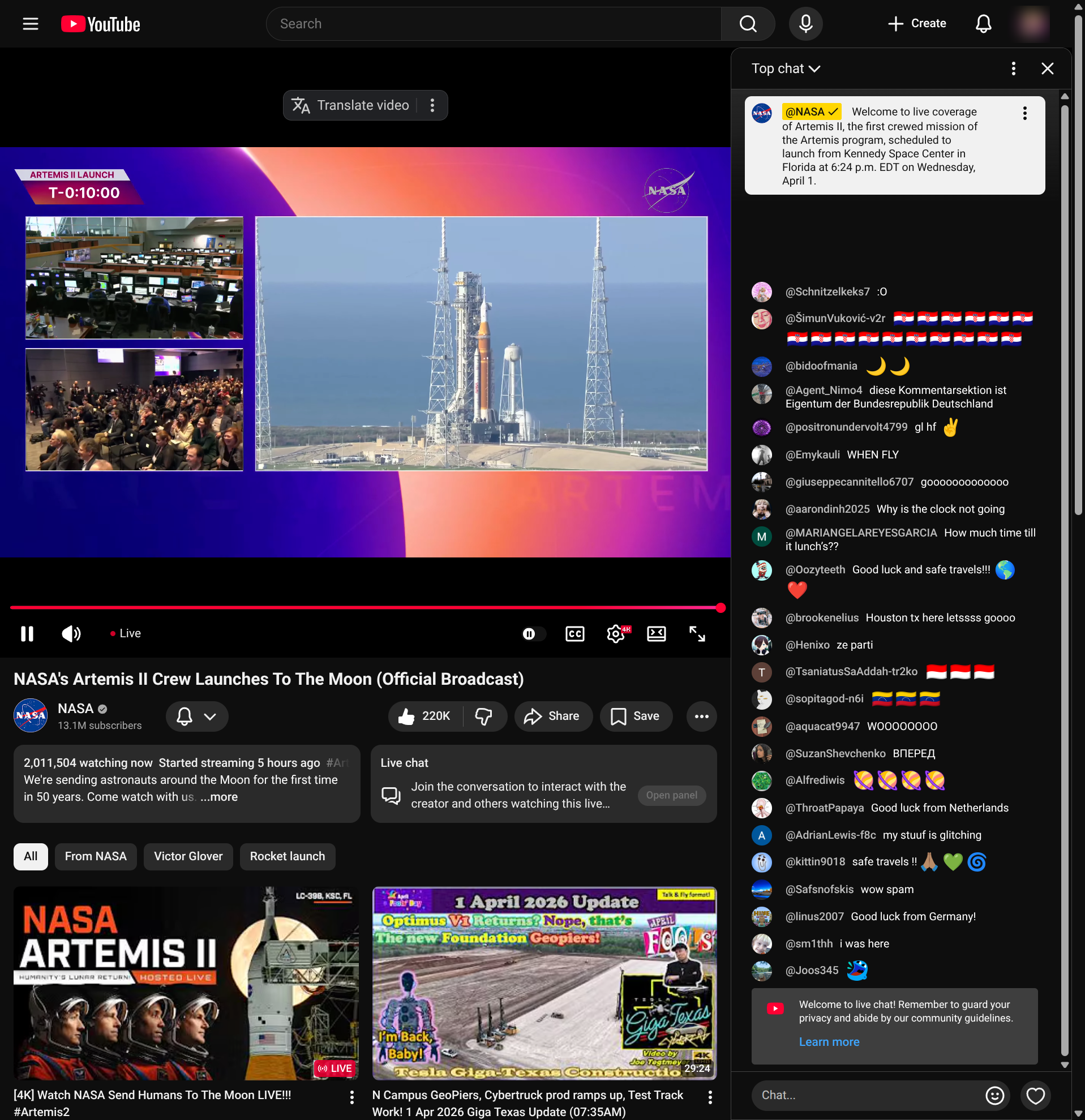
Task: Click the chat scrollbar down arrow
Action: pyautogui.click(x=1065, y=1065)
